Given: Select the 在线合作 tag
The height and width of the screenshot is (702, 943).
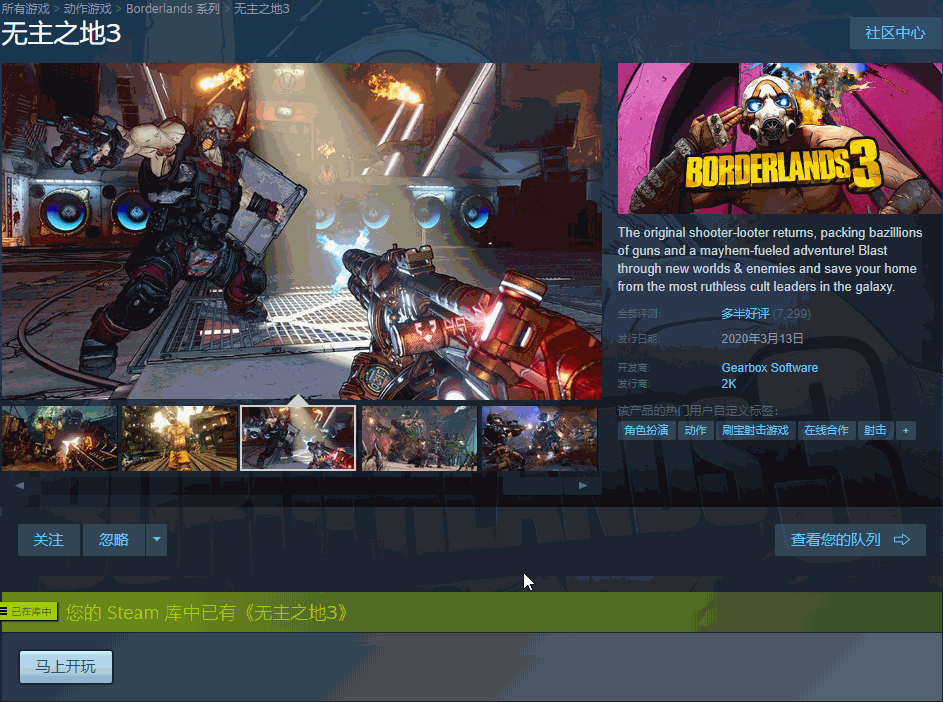Looking at the screenshot, I should tap(826, 430).
